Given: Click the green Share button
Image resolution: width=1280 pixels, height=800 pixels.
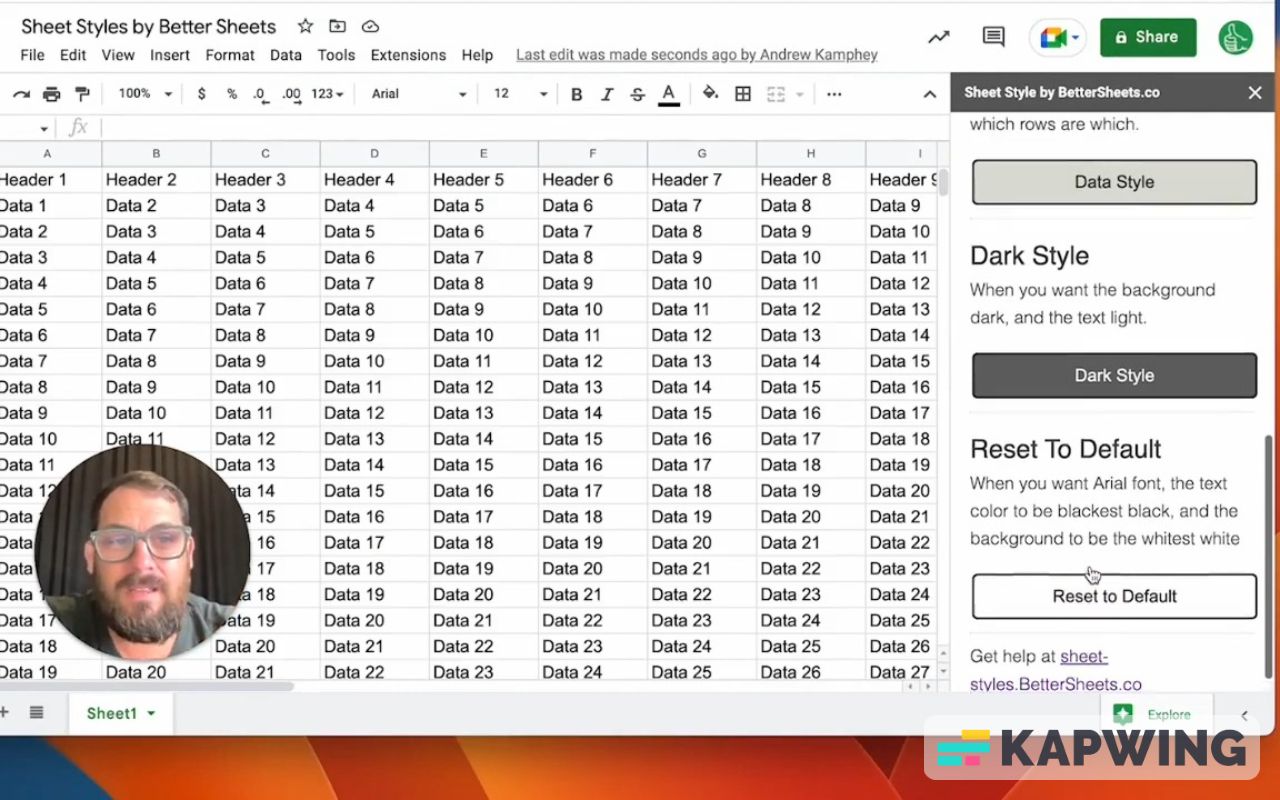Looking at the screenshot, I should coord(1148,37).
